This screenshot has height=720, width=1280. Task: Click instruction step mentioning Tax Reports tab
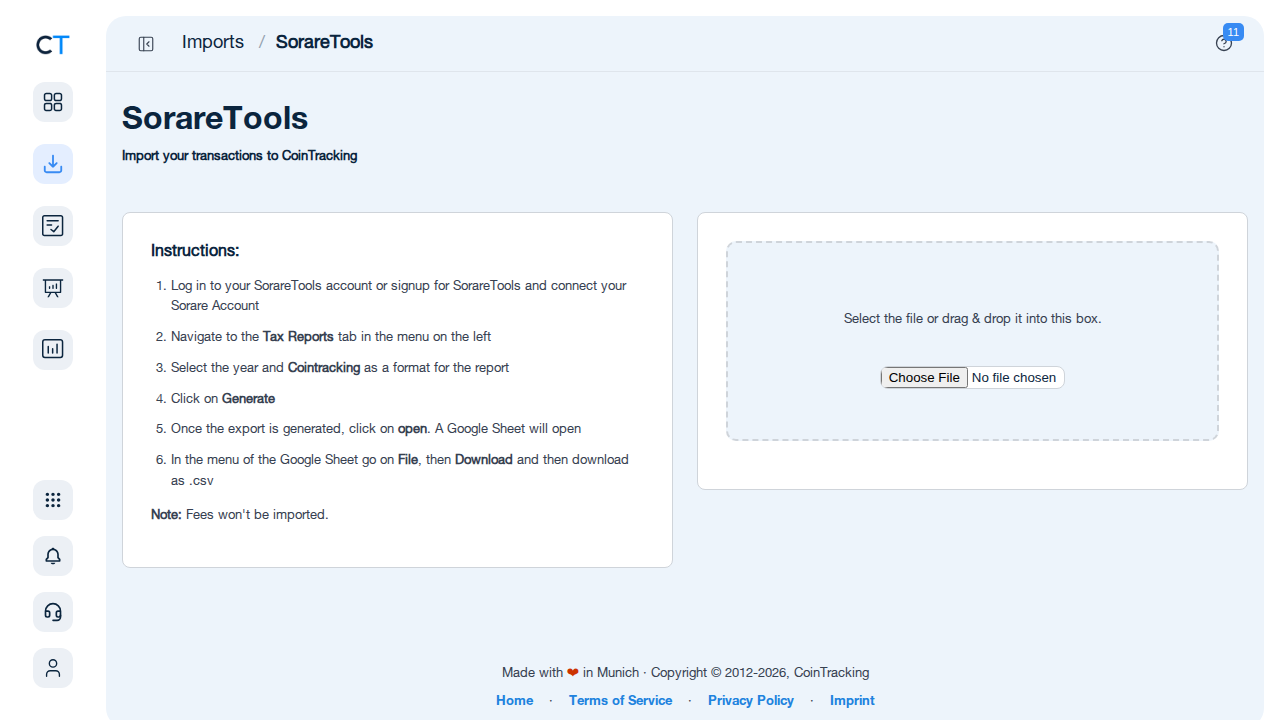pos(331,336)
